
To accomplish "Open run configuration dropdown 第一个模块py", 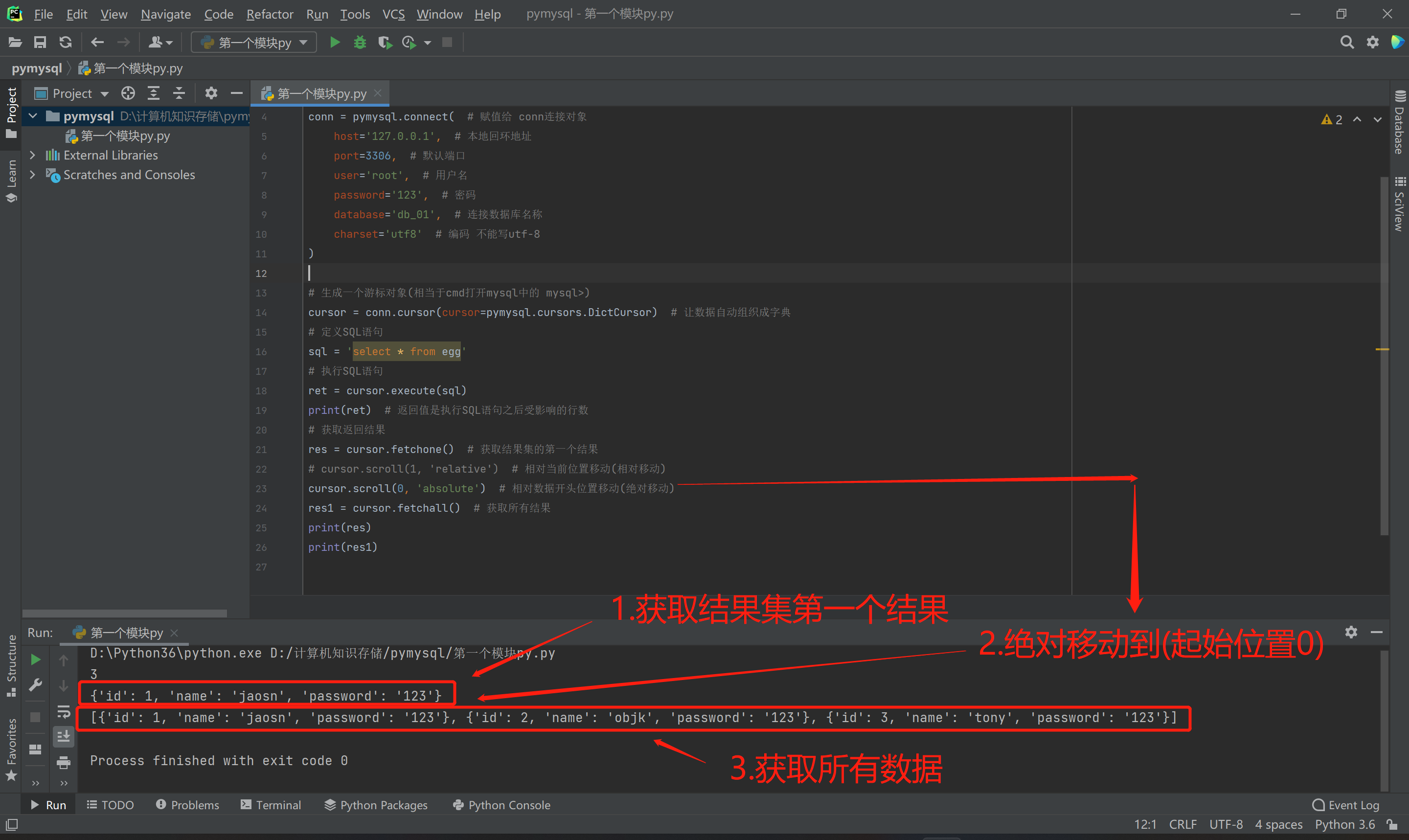I will (254, 43).
